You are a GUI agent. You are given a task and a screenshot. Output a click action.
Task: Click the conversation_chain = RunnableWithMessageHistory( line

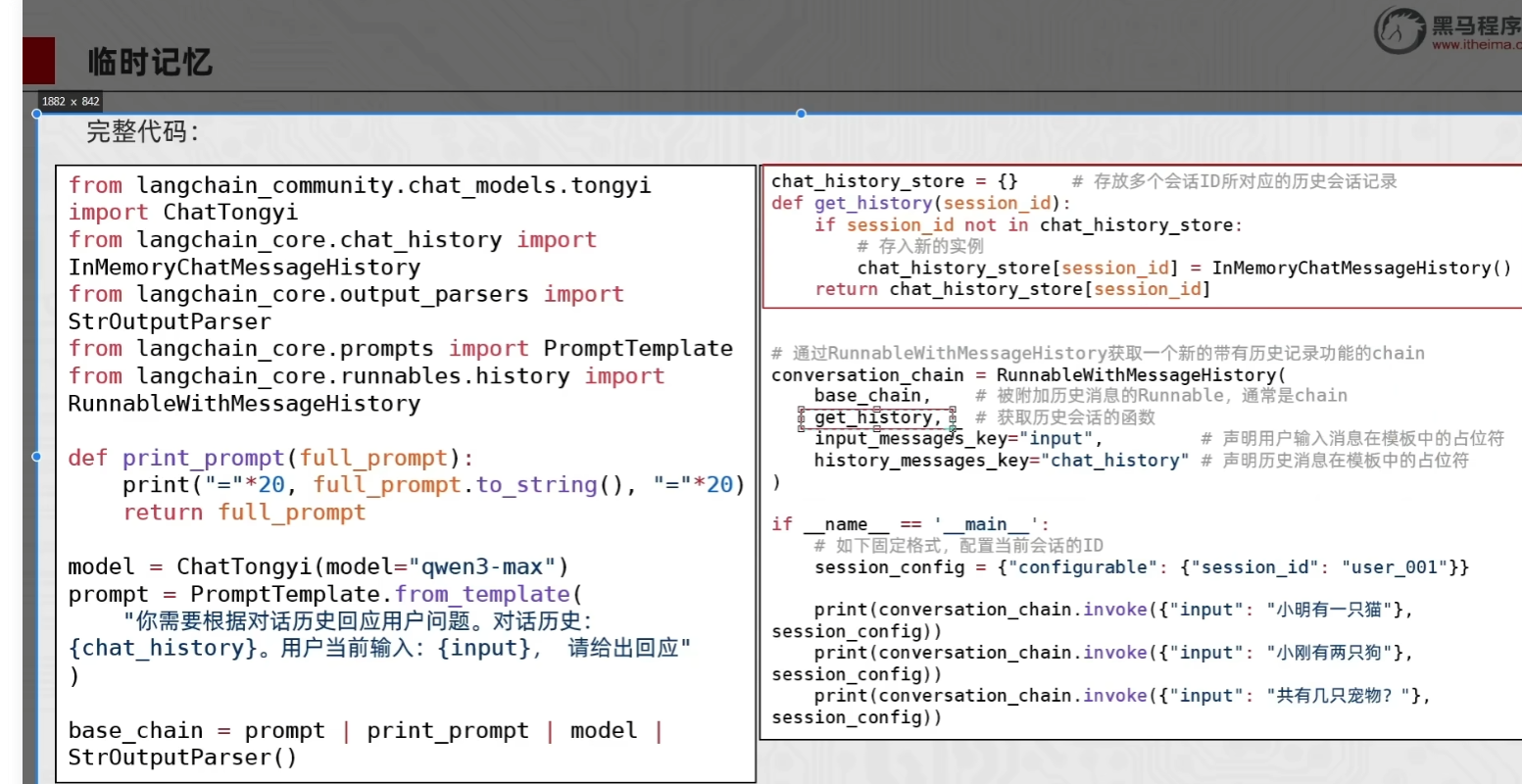(x=1029, y=375)
